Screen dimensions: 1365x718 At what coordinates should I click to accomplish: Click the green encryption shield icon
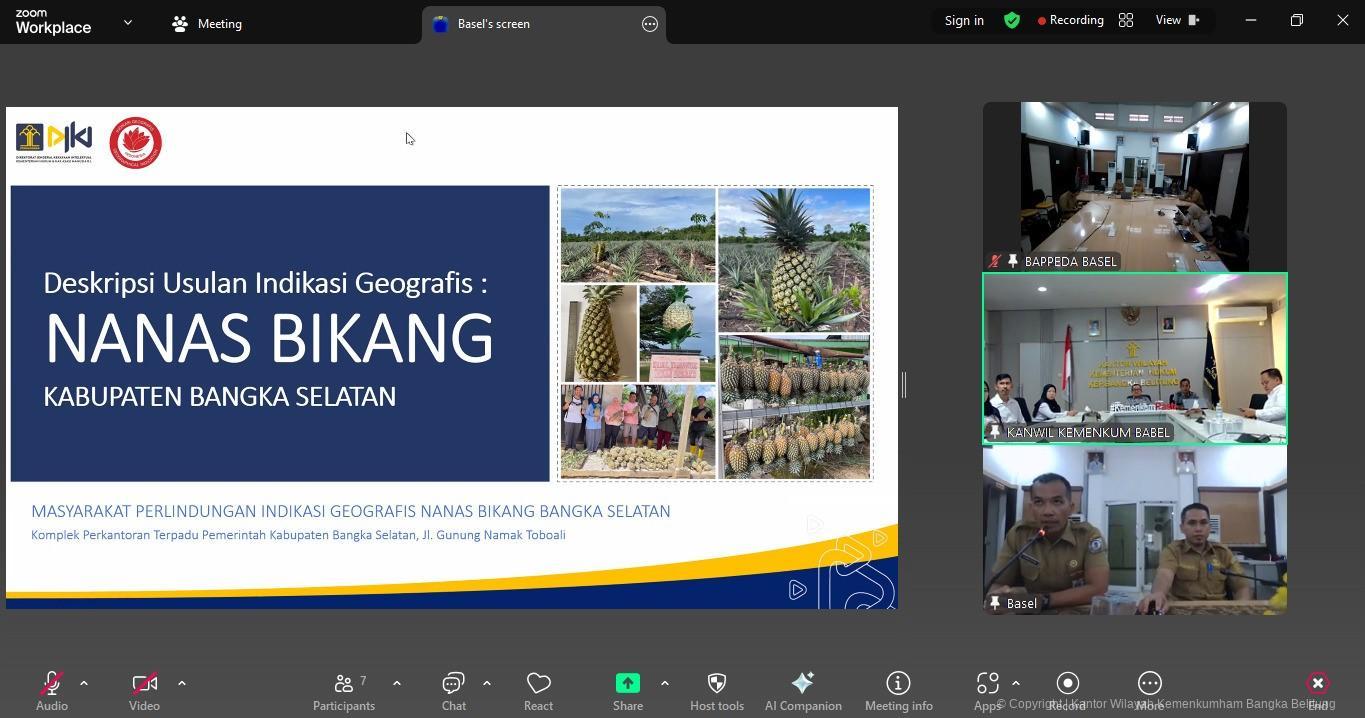tap(1012, 20)
